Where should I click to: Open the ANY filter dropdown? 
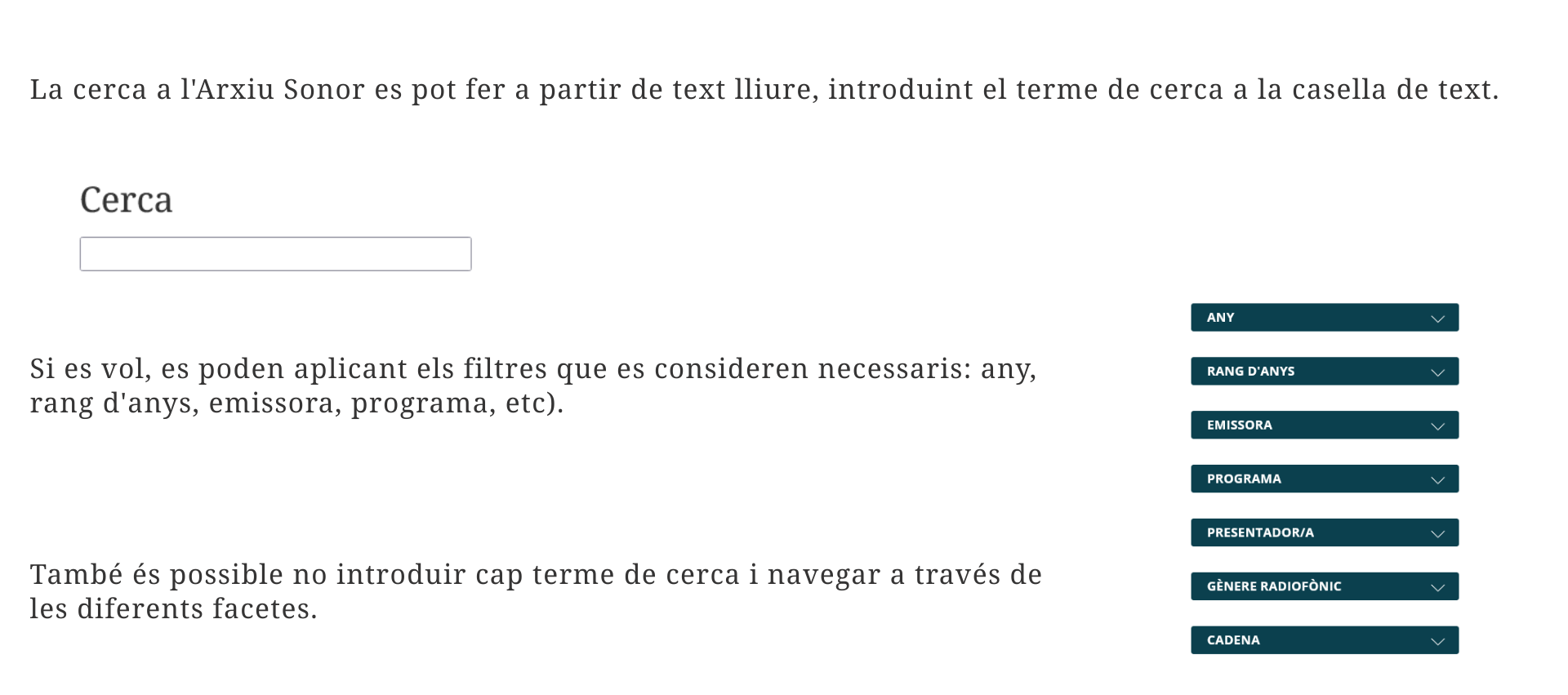1324,318
